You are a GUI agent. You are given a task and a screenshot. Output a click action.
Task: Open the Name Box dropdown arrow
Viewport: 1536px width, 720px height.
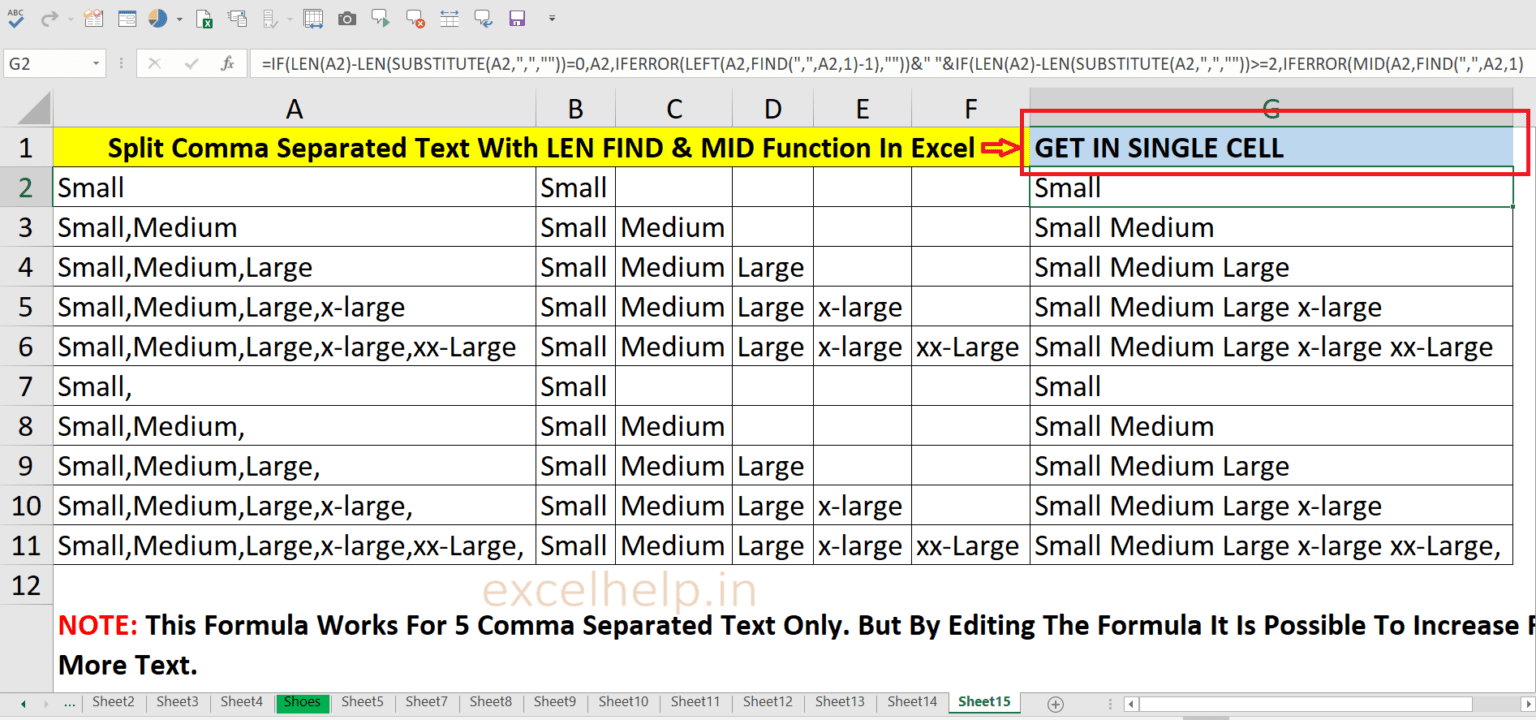point(96,63)
